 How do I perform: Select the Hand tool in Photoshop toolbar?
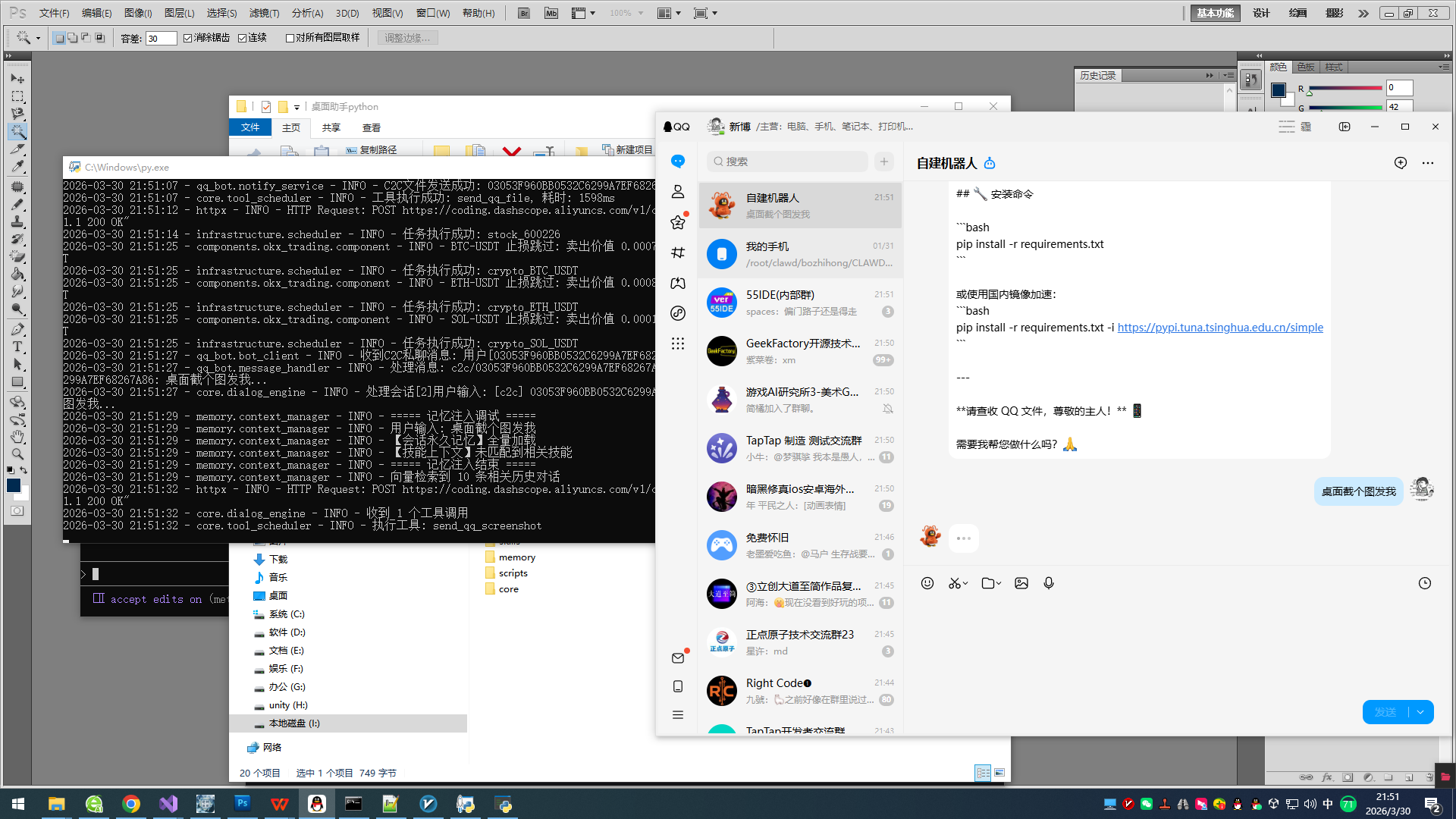17,437
